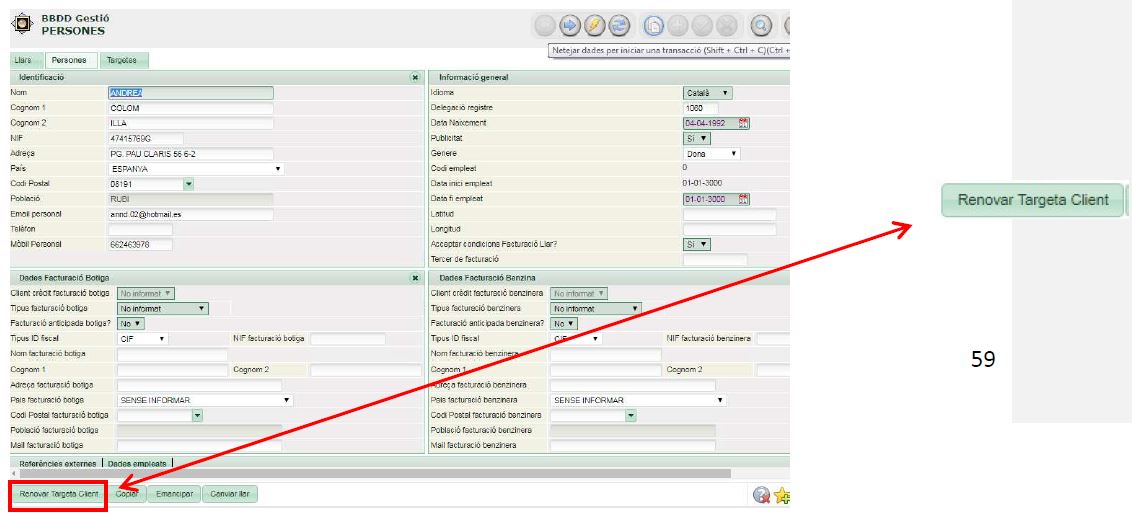Open the Data Naixement calendar picker
This screenshot has height=515, width=1132.
(x=743, y=123)
